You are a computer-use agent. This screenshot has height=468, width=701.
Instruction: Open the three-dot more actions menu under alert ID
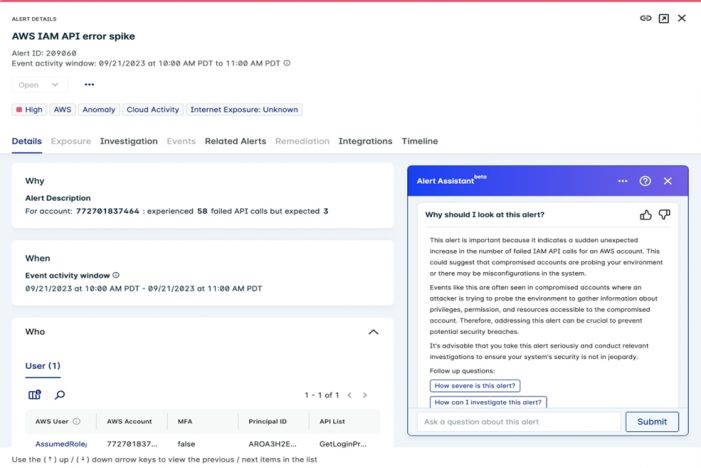(89, 84)
